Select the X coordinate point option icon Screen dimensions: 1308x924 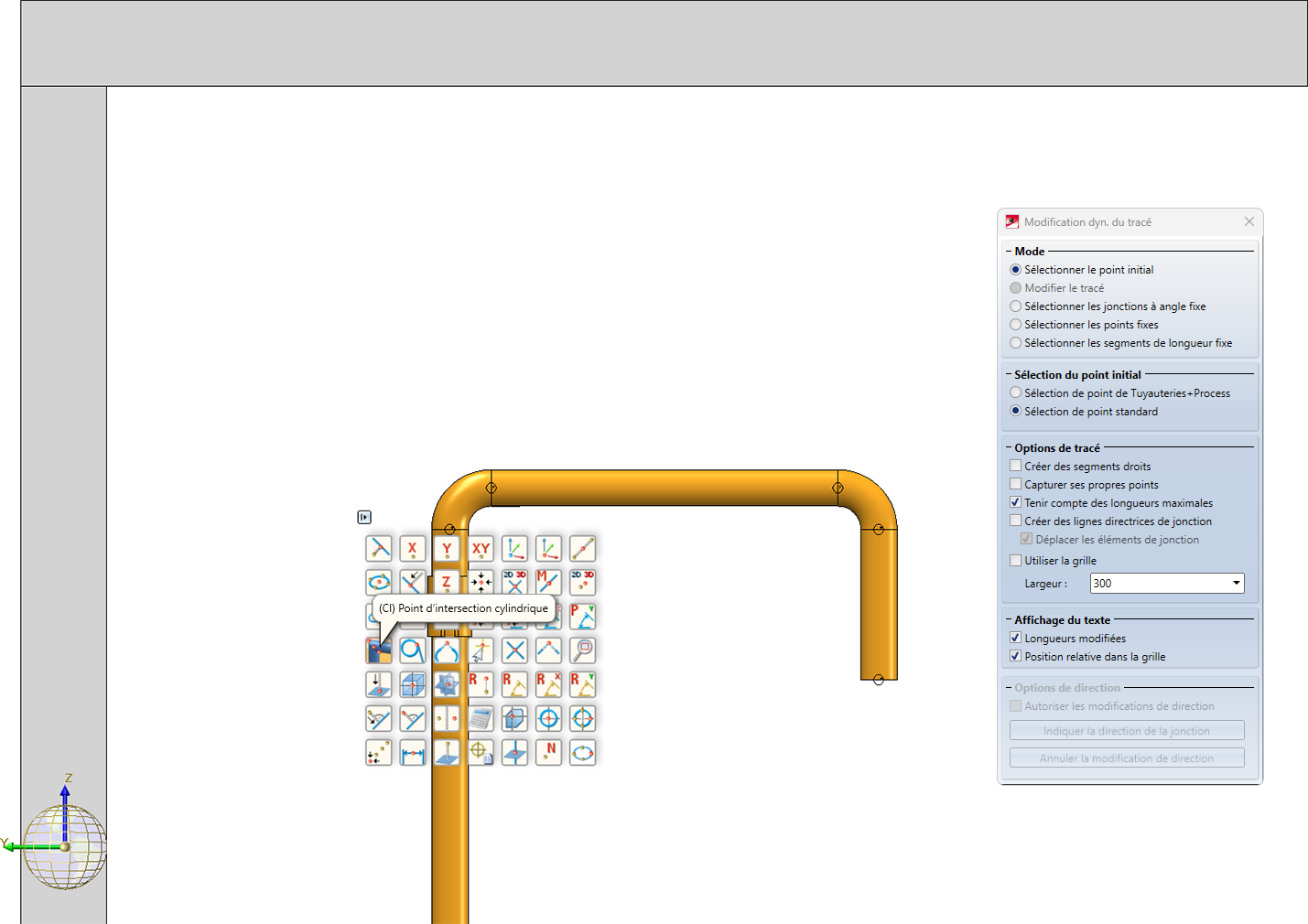[x=412, y=548]
